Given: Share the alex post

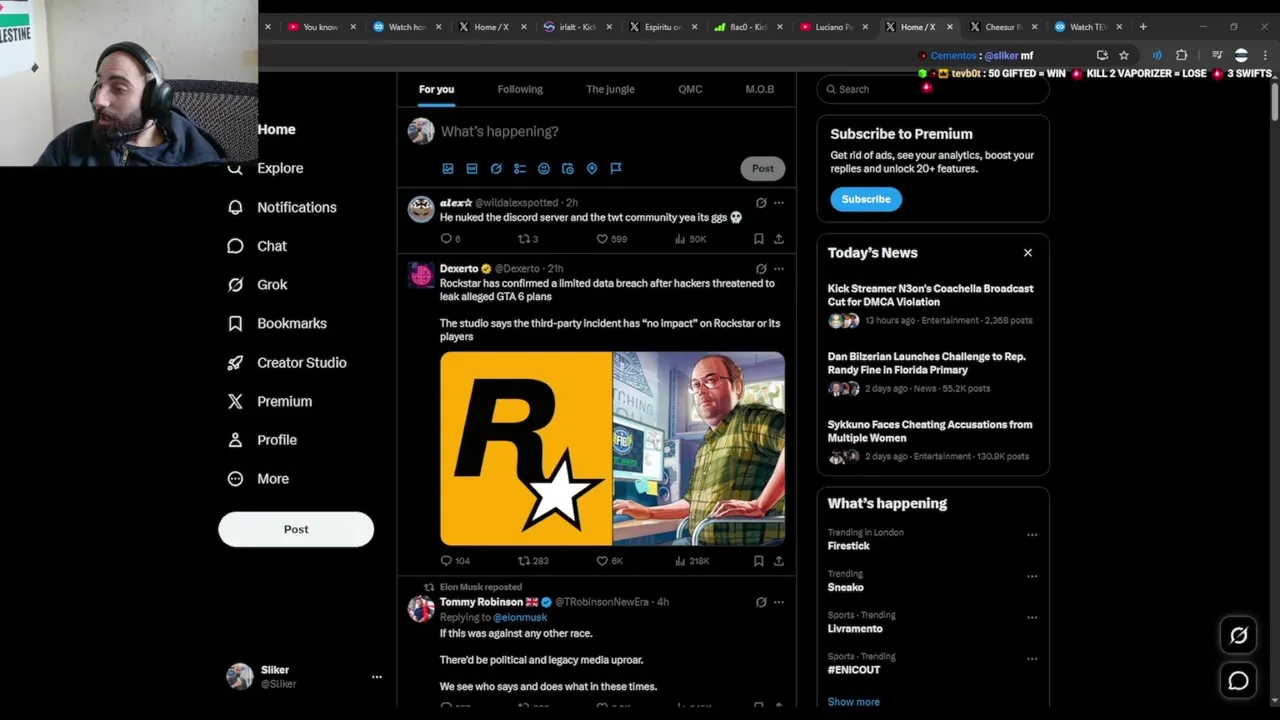Looking at the screenshot, I should (x=778, y=239).
